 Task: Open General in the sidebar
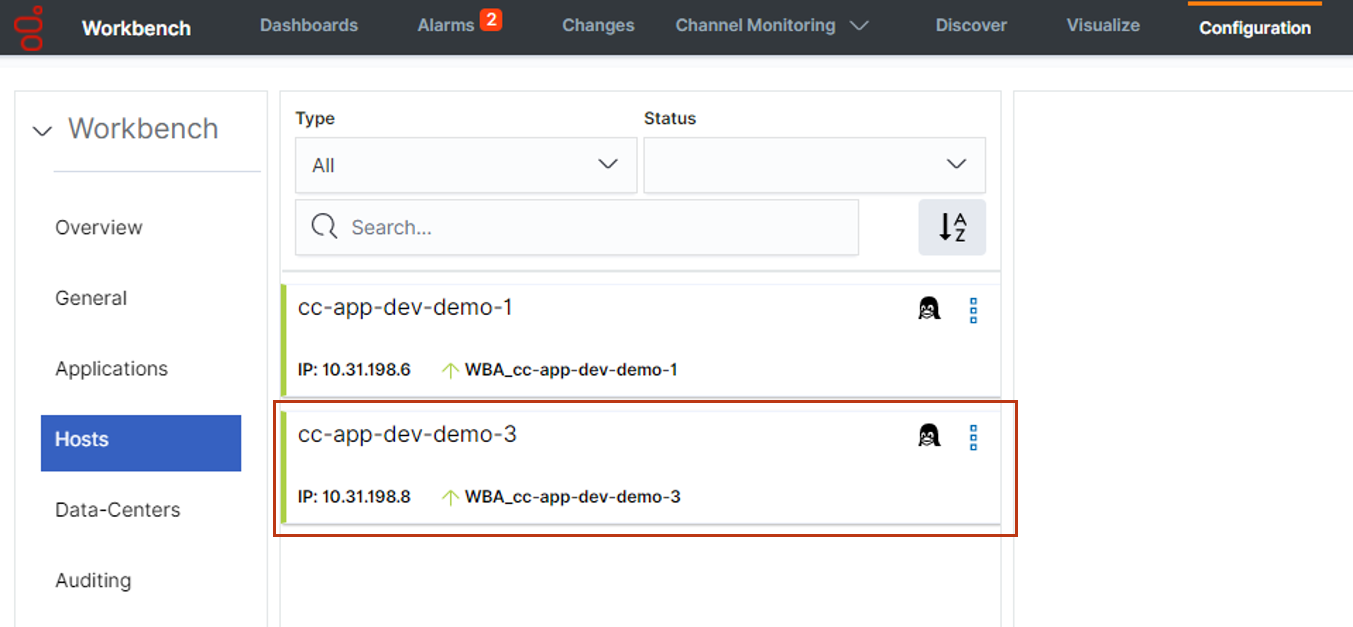(91, 298)
